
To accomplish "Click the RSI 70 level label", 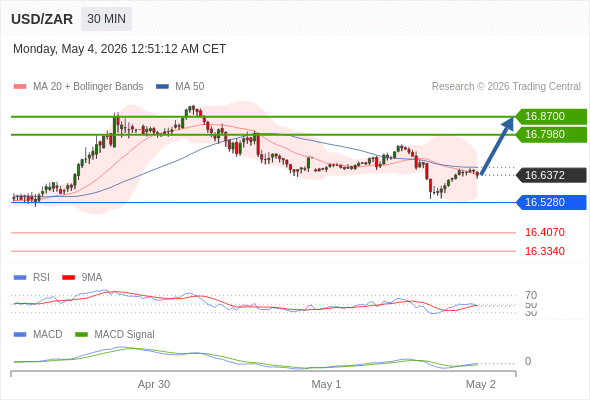I will [x=531, y=295].
